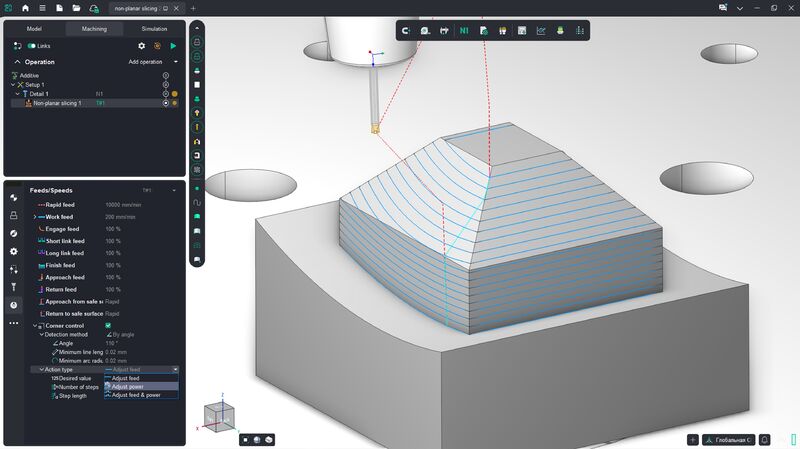The image size is (800, 449).
Task: Select Adjust feed & power option
Action: pos(139,395)
